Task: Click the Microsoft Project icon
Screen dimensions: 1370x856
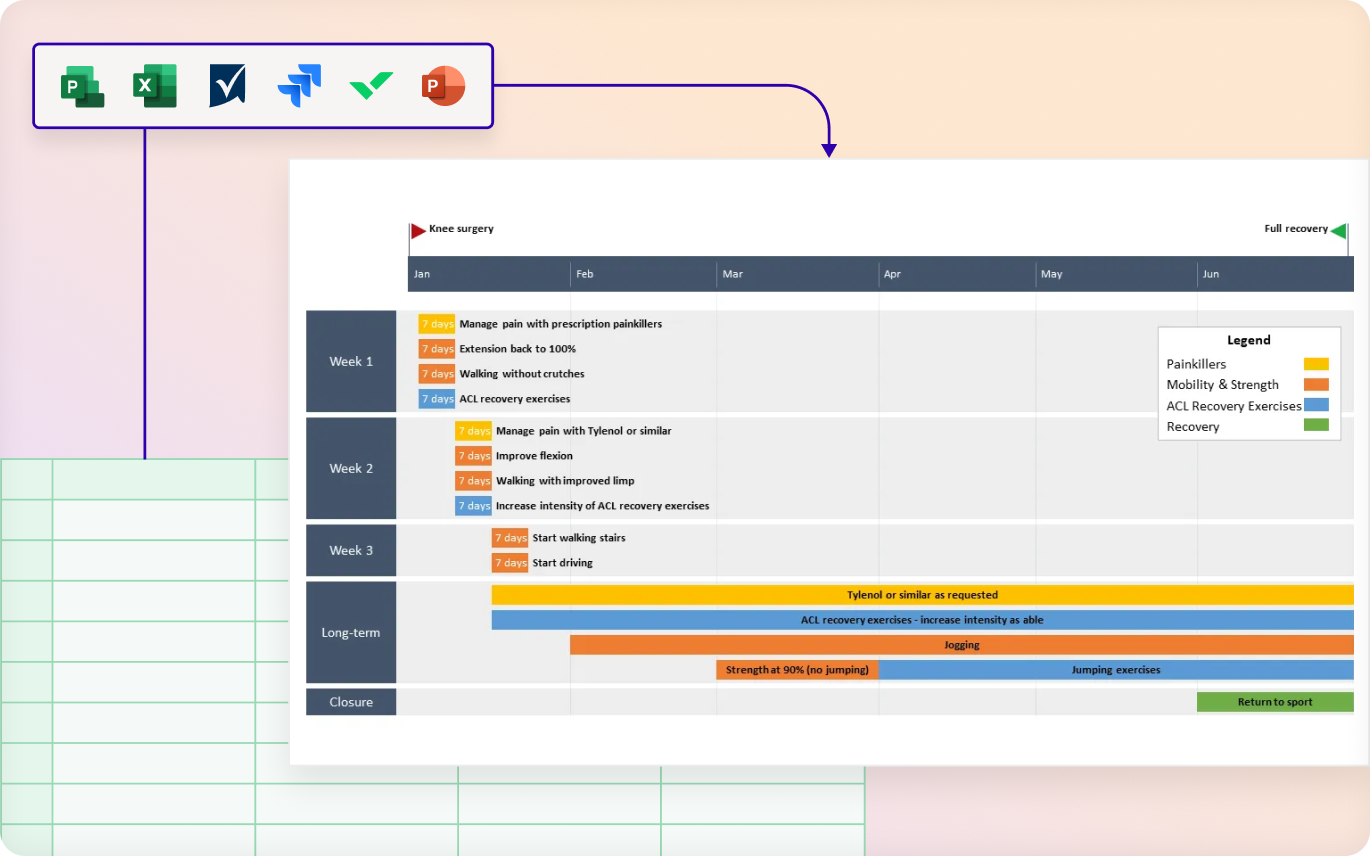Action: 83,86
